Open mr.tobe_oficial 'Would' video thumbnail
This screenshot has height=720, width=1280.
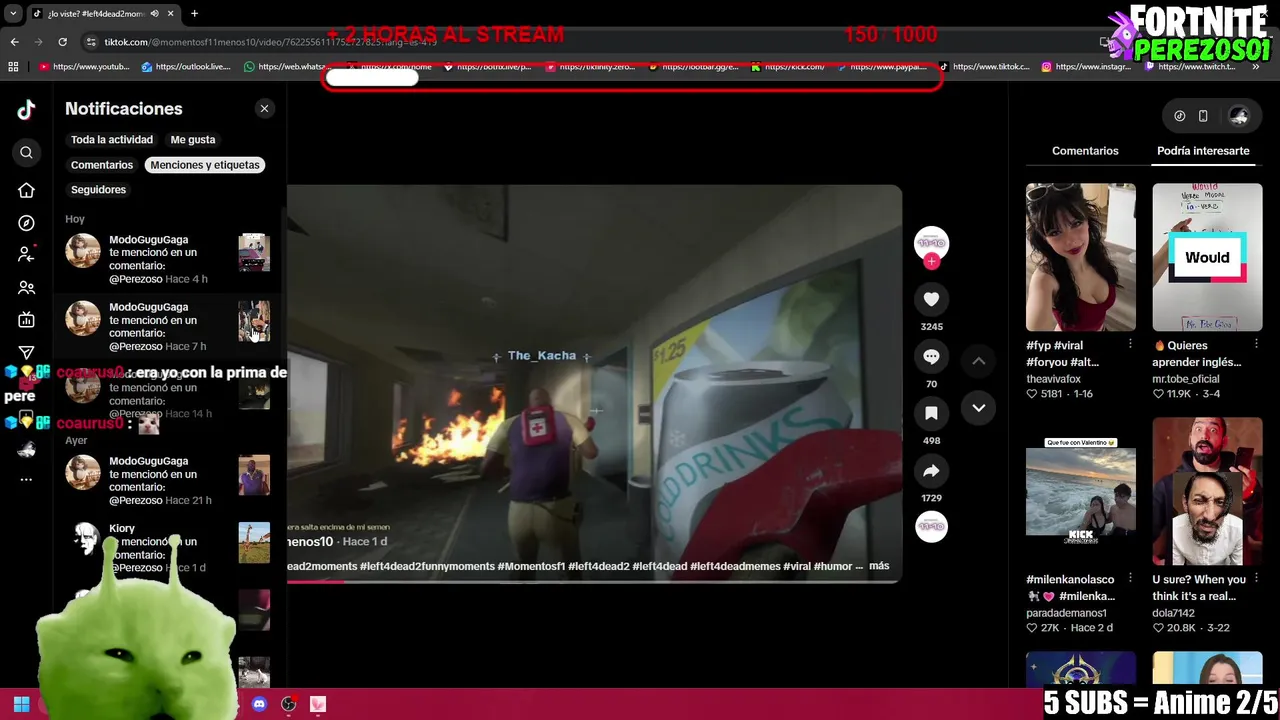pyautogui.click(x=1207, y=257)
